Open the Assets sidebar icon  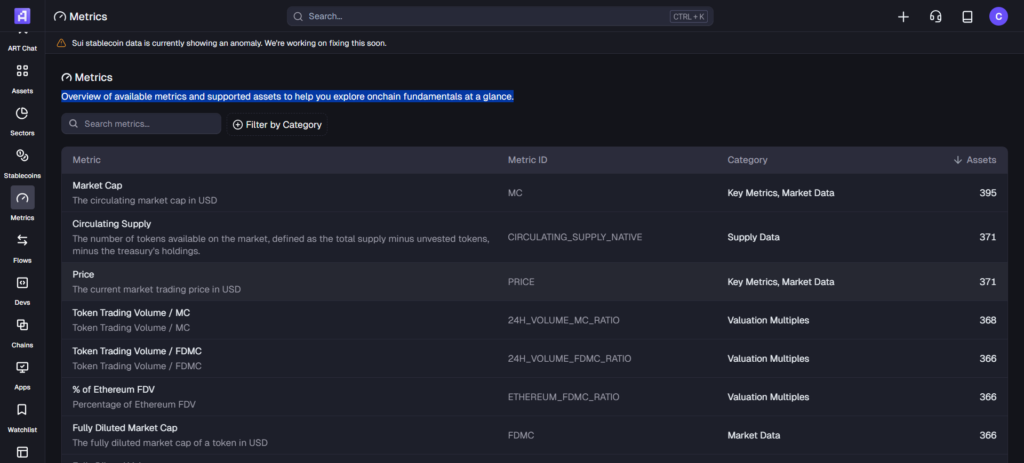tap(22, 71)
